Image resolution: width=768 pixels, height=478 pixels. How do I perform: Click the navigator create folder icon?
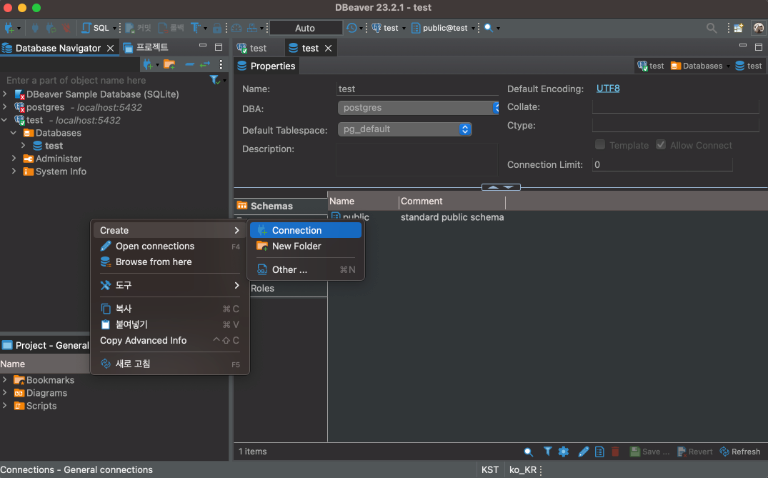point(169,64)
